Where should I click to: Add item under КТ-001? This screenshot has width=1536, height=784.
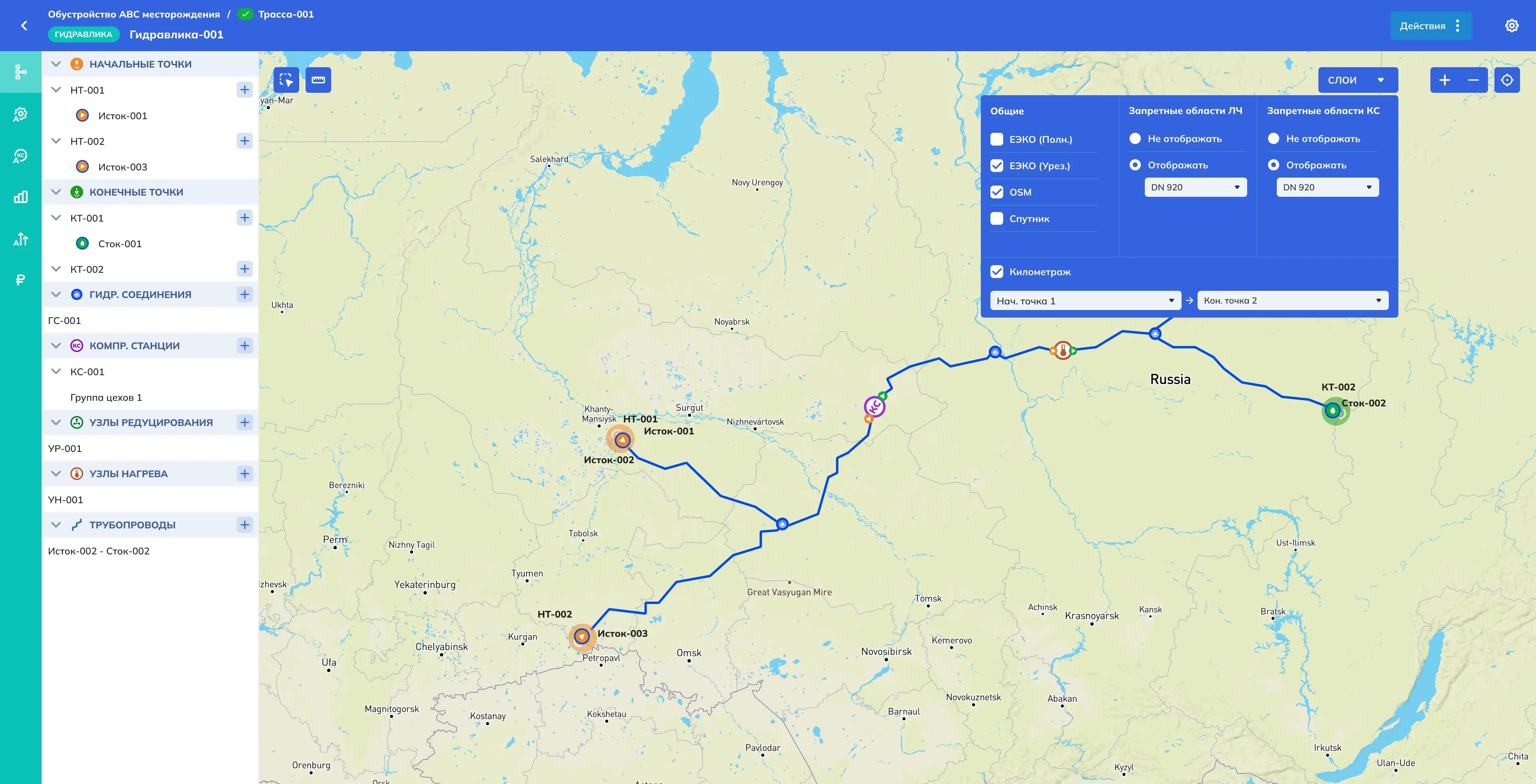coord(244,218)
